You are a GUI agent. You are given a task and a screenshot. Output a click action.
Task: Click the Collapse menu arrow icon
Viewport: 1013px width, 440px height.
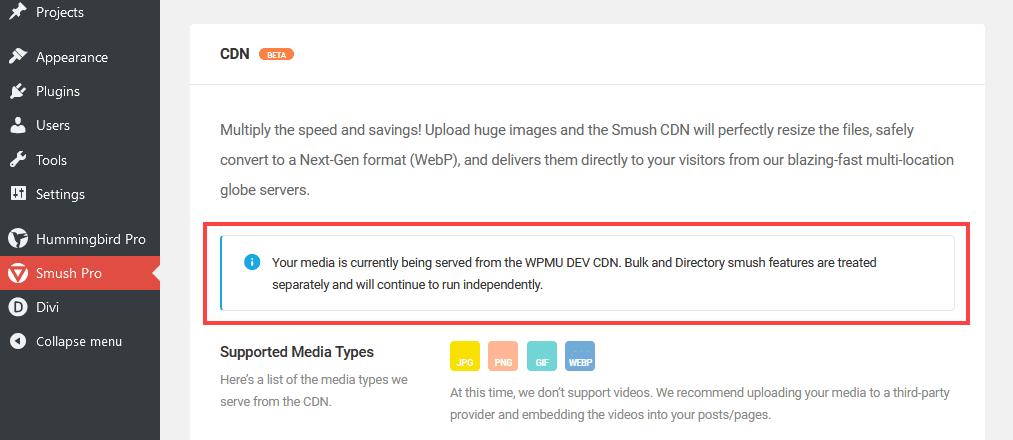17,341
